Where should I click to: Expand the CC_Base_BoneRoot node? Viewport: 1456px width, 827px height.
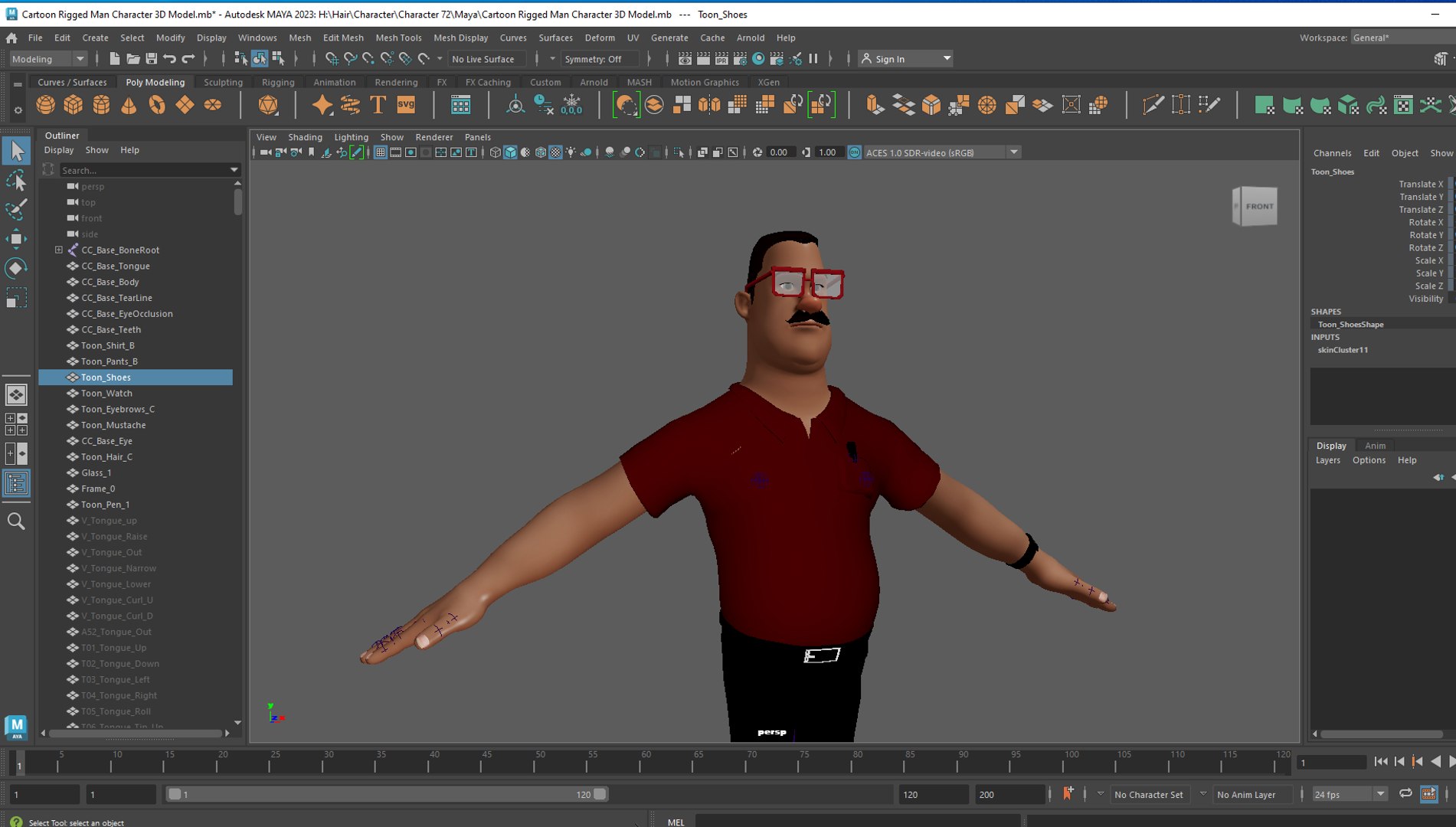click(59, 250)
